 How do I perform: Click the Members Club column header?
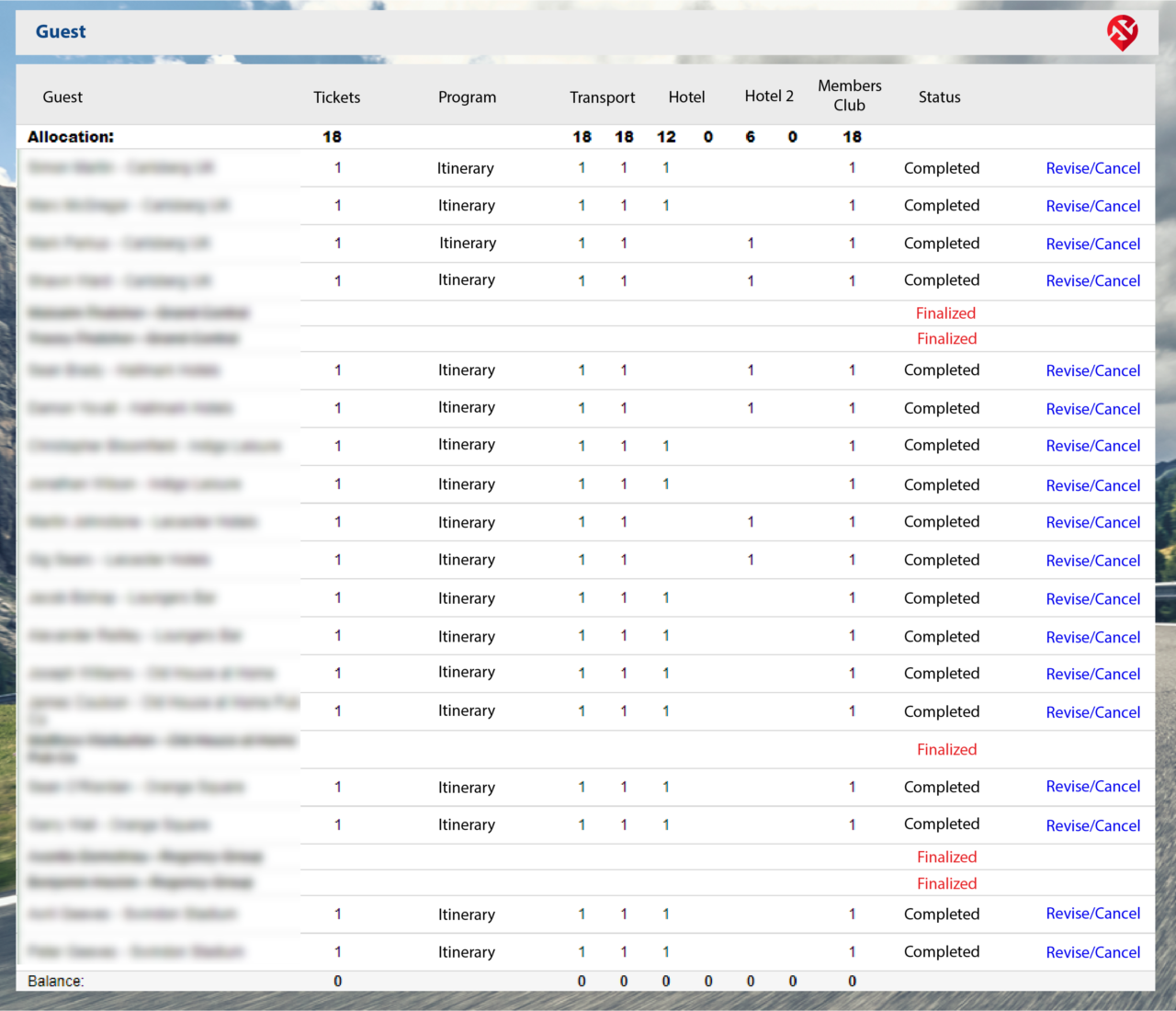pyautogui.click(x=850, y=96)
